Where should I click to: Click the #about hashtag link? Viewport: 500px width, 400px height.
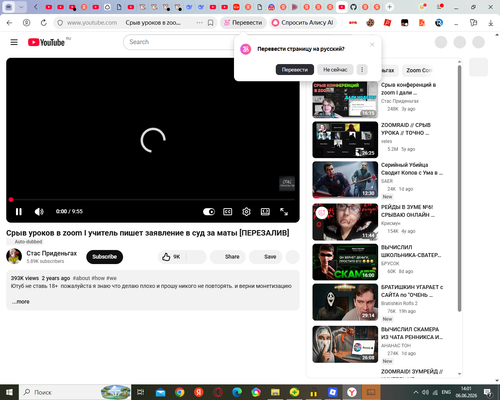[81, 278]
